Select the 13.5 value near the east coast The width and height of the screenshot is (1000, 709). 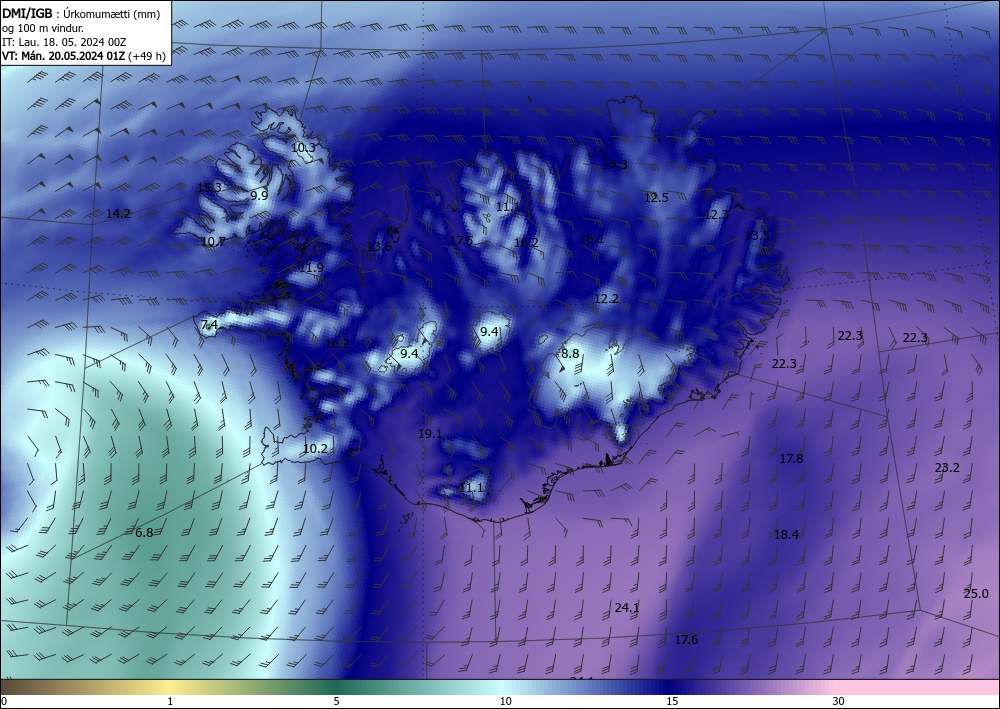click(x=757, y=235)
